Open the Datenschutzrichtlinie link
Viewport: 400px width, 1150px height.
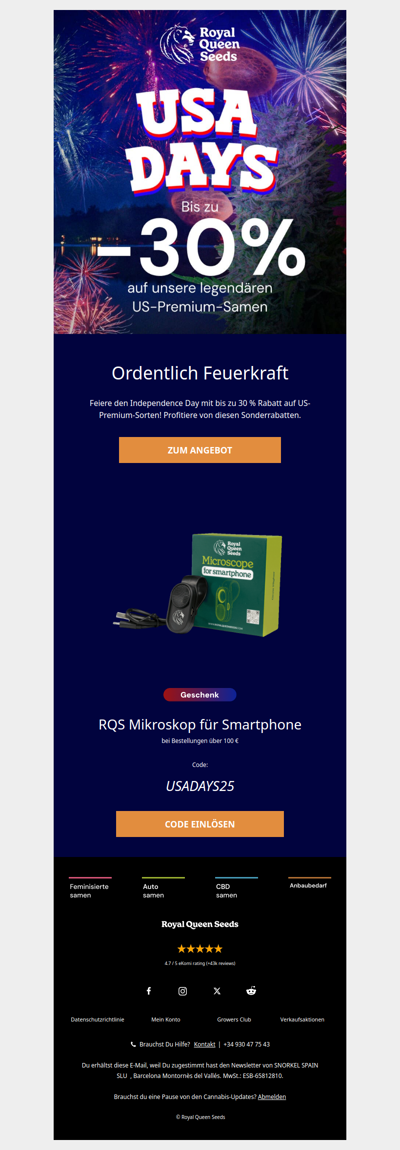(x=98, y=1019)
